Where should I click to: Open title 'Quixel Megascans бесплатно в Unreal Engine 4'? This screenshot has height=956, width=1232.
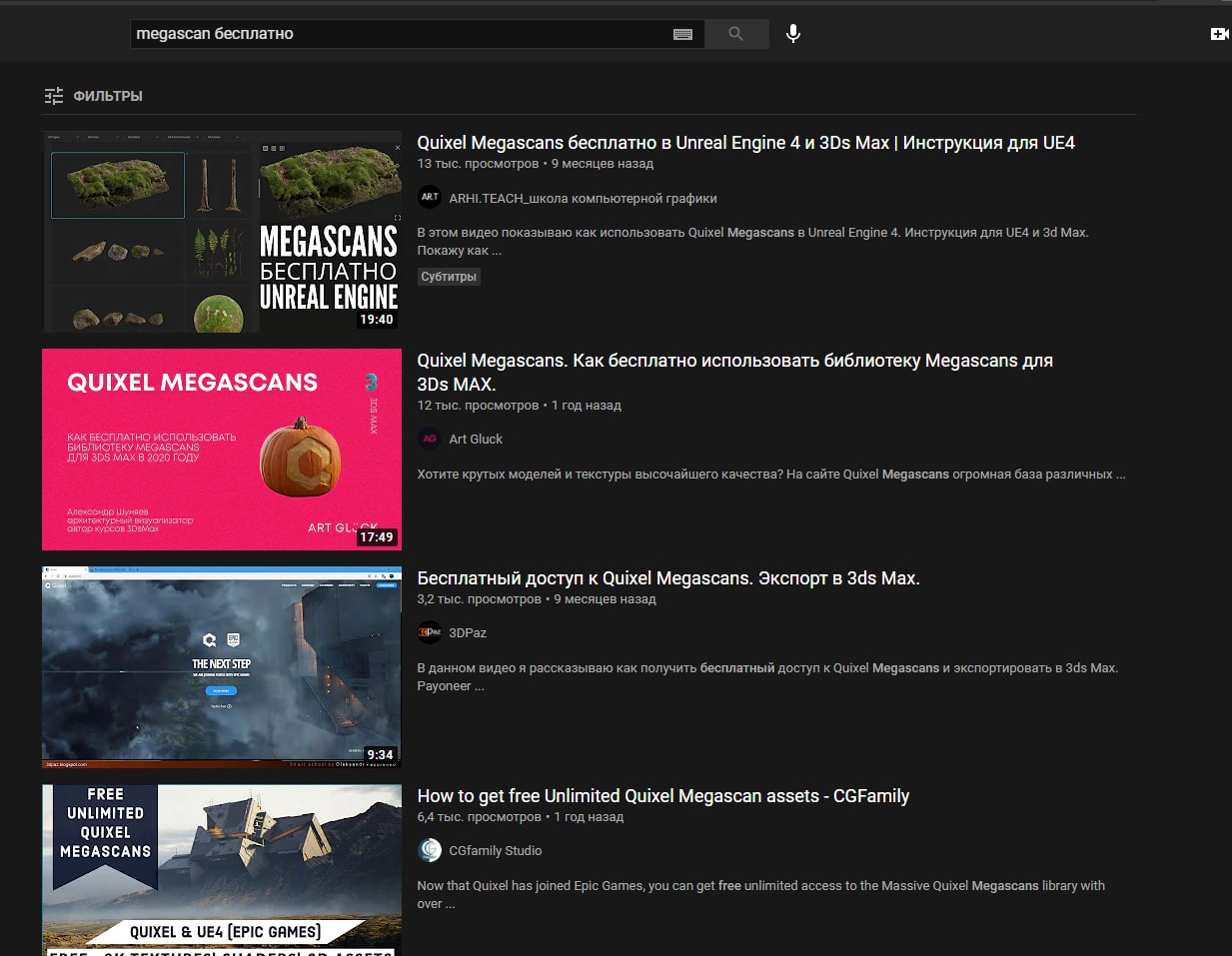pyautogui.click(x=745, y=143)
